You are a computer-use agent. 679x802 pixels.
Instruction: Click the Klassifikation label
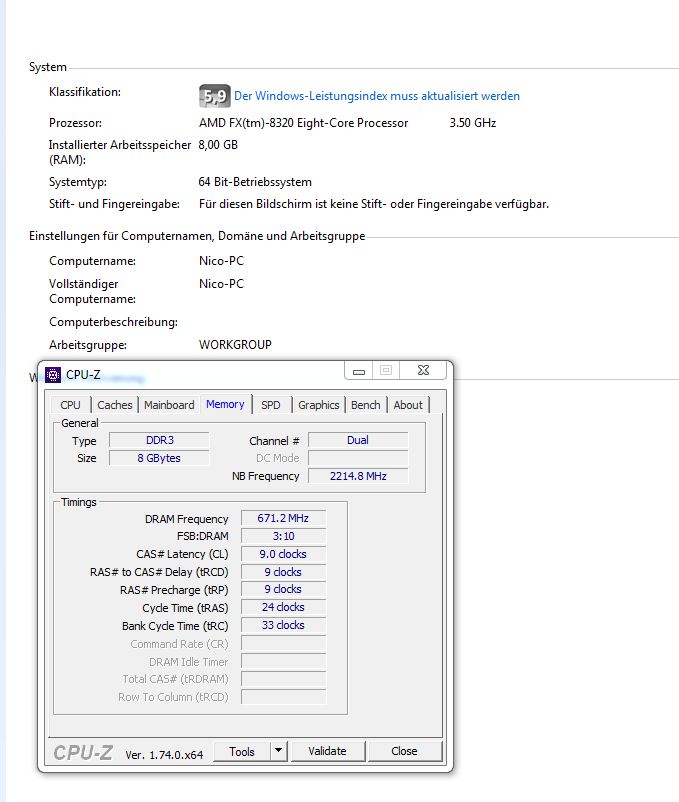[85, 92]
